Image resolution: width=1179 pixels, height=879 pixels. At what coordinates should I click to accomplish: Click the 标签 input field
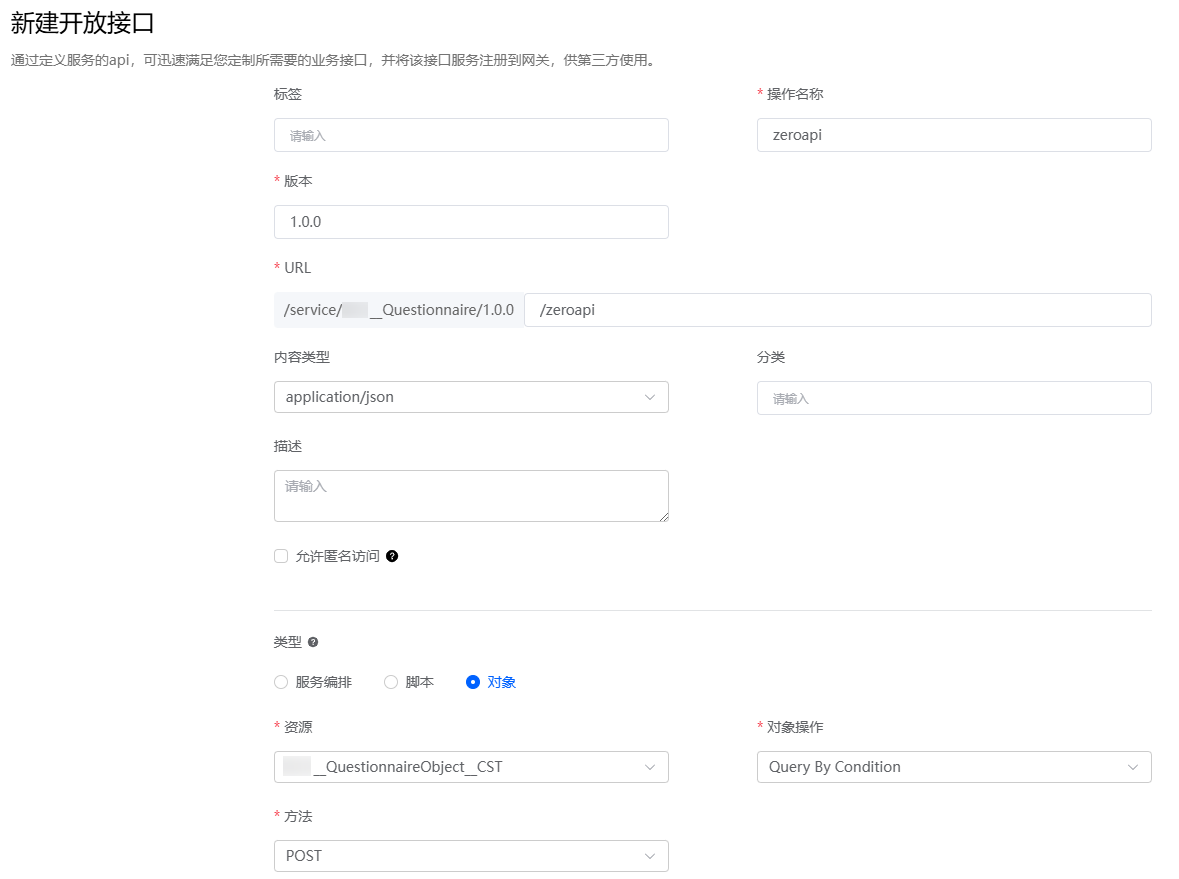[x=471, y=135]
